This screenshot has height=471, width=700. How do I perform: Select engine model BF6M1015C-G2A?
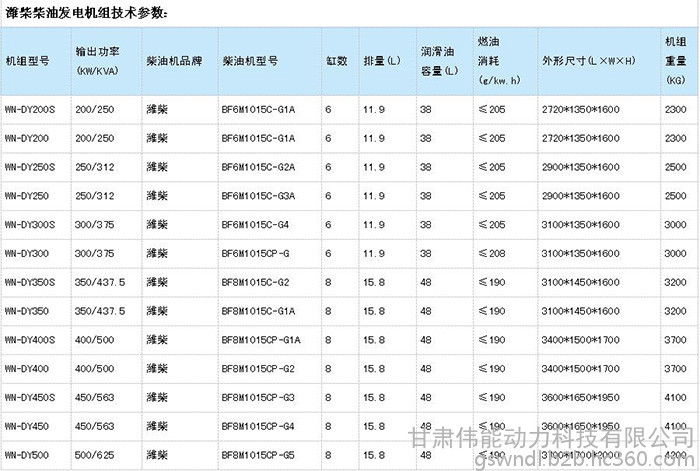tap(258, 167)
